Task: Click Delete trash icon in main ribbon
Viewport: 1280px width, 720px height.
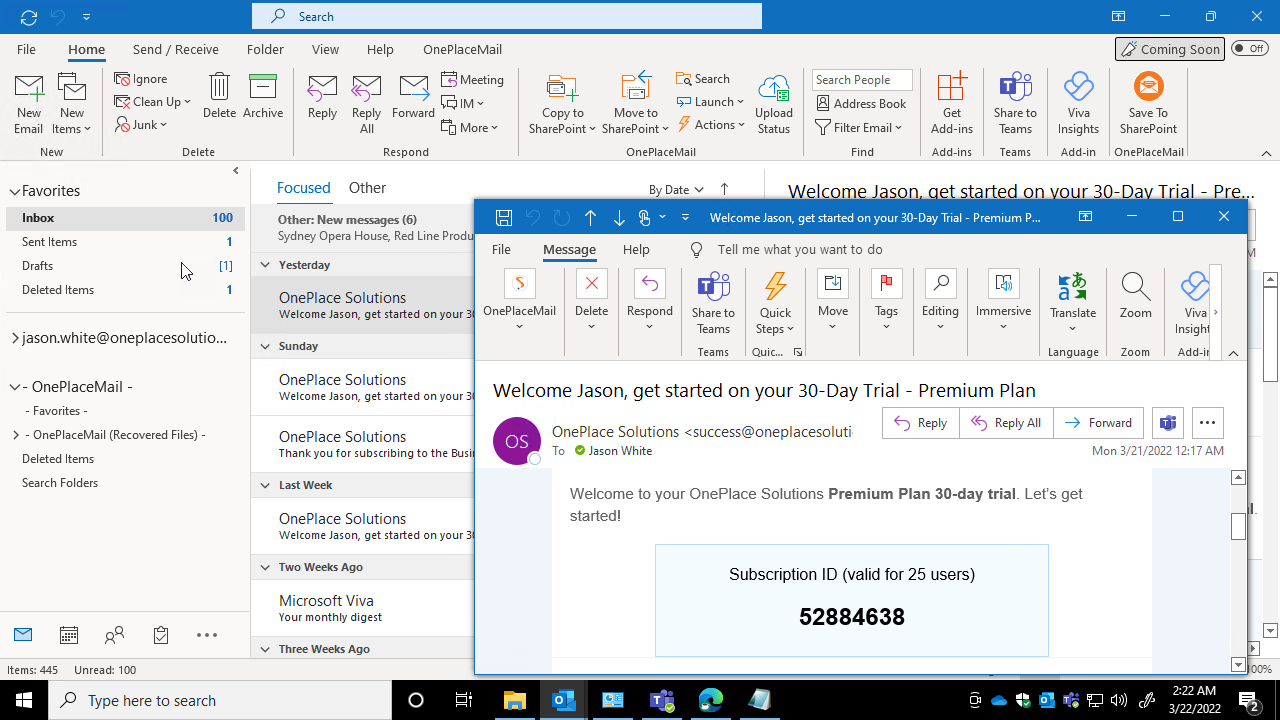Action: click(219, 96)
